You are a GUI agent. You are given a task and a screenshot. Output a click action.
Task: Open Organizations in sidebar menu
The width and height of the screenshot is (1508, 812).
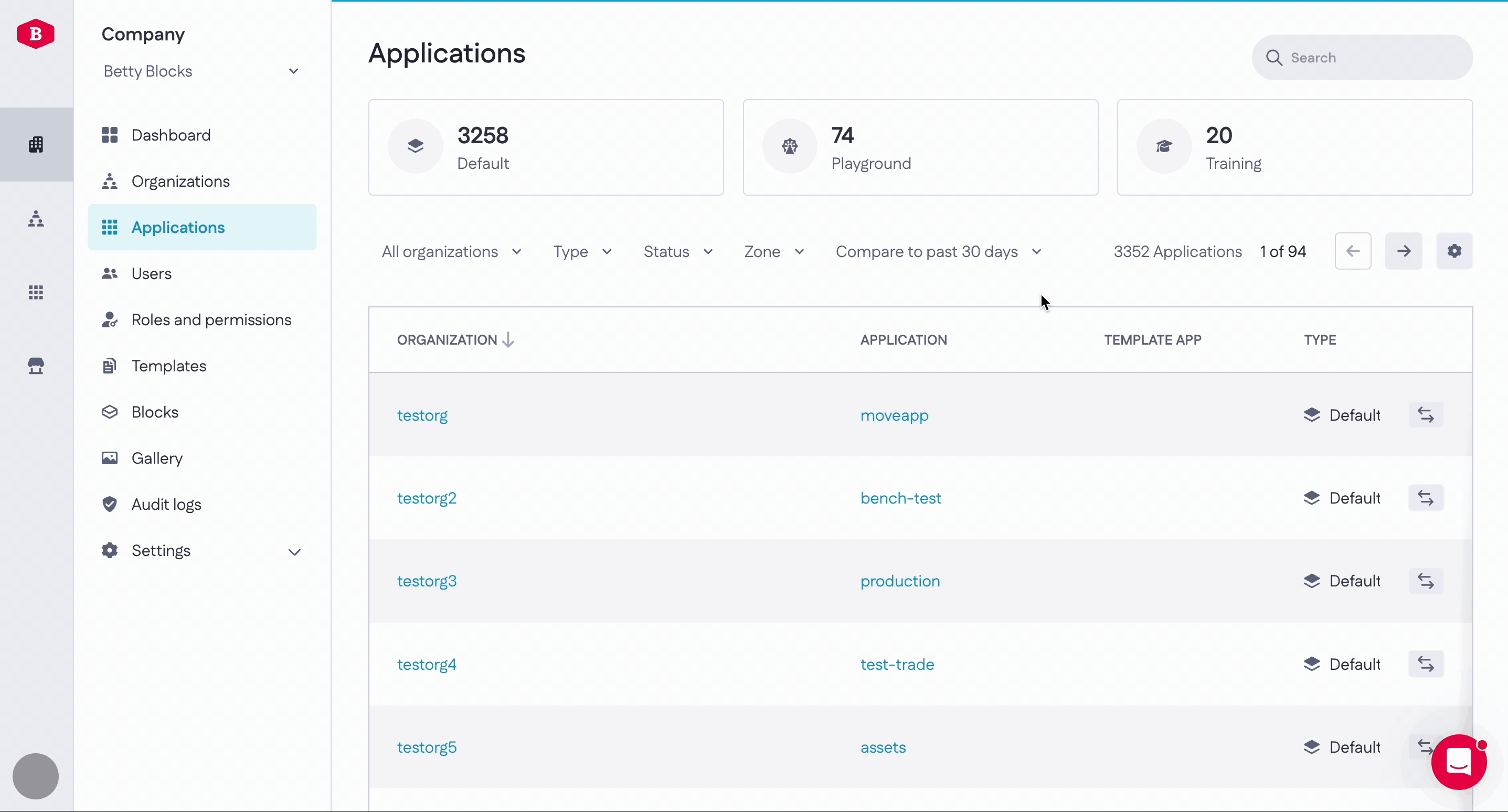point(202,181)
